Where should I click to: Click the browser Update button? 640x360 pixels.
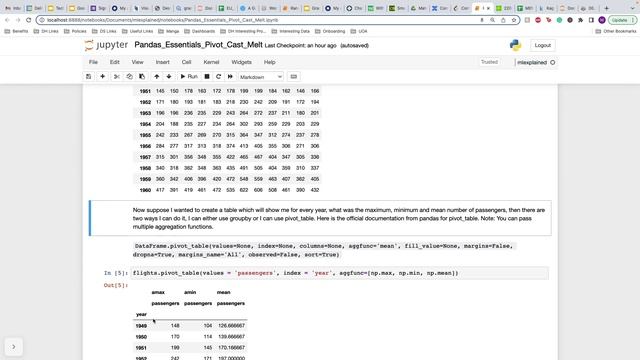[622, 20]
